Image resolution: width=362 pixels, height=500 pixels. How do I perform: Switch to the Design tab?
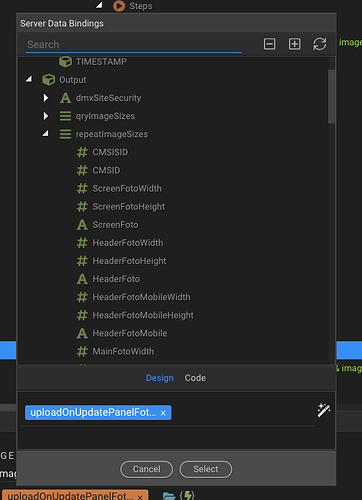(x=160, y=378)
